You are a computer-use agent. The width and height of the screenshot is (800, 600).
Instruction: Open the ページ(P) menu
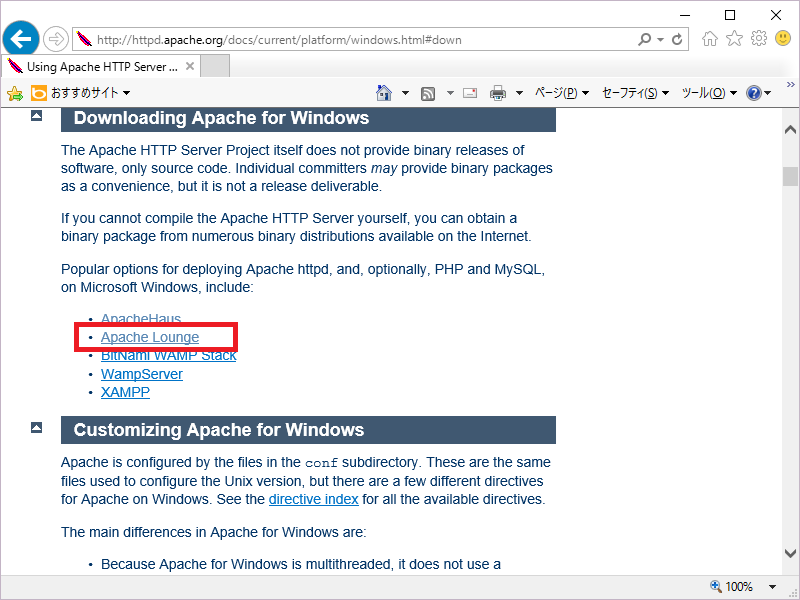click(562, 93)
